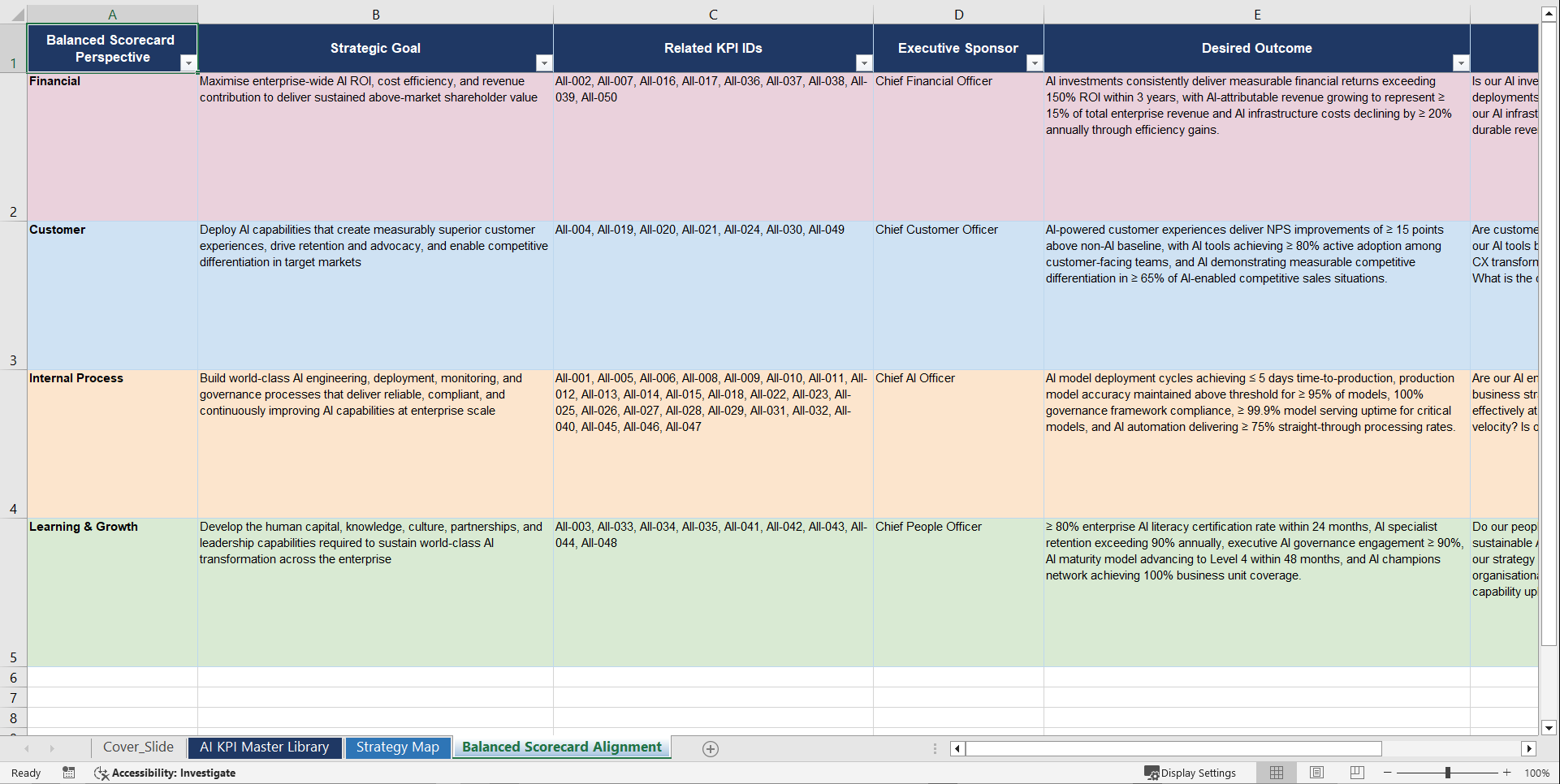Select the 'AI model deployment cycles' outcome cell
Screen dimensions: 1560x784
1257,444
